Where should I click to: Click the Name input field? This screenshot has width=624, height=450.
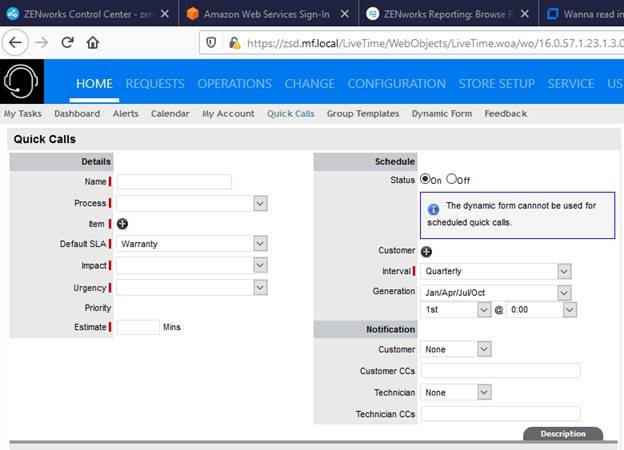point(174,182)
